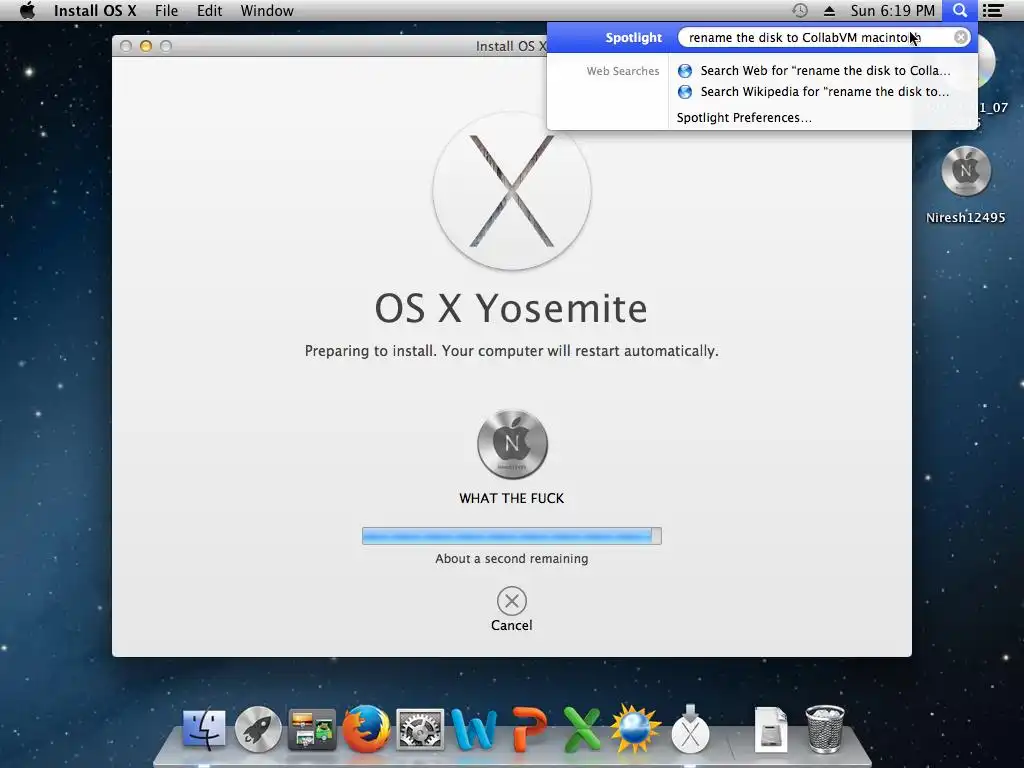
Task: Click the Niresh12495 desktop disk icon
Action: [966, 171]
